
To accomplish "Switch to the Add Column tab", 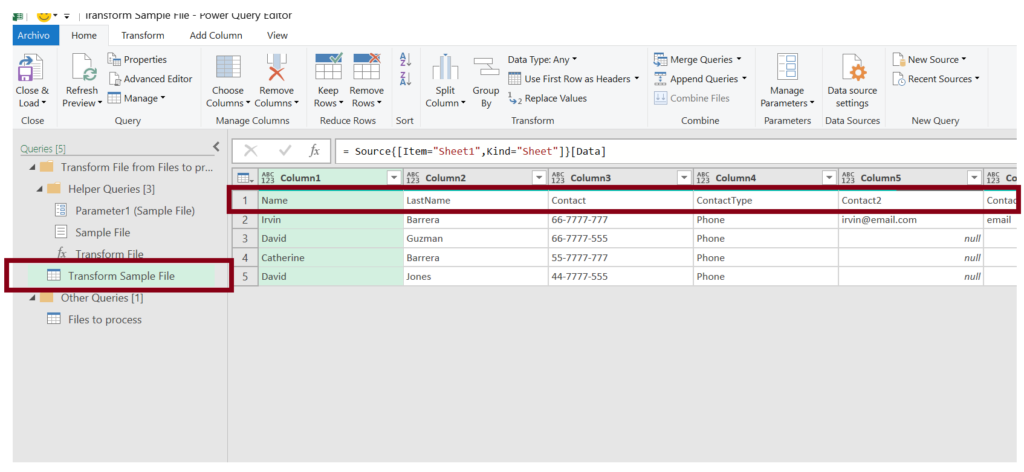I will [216, 35].
